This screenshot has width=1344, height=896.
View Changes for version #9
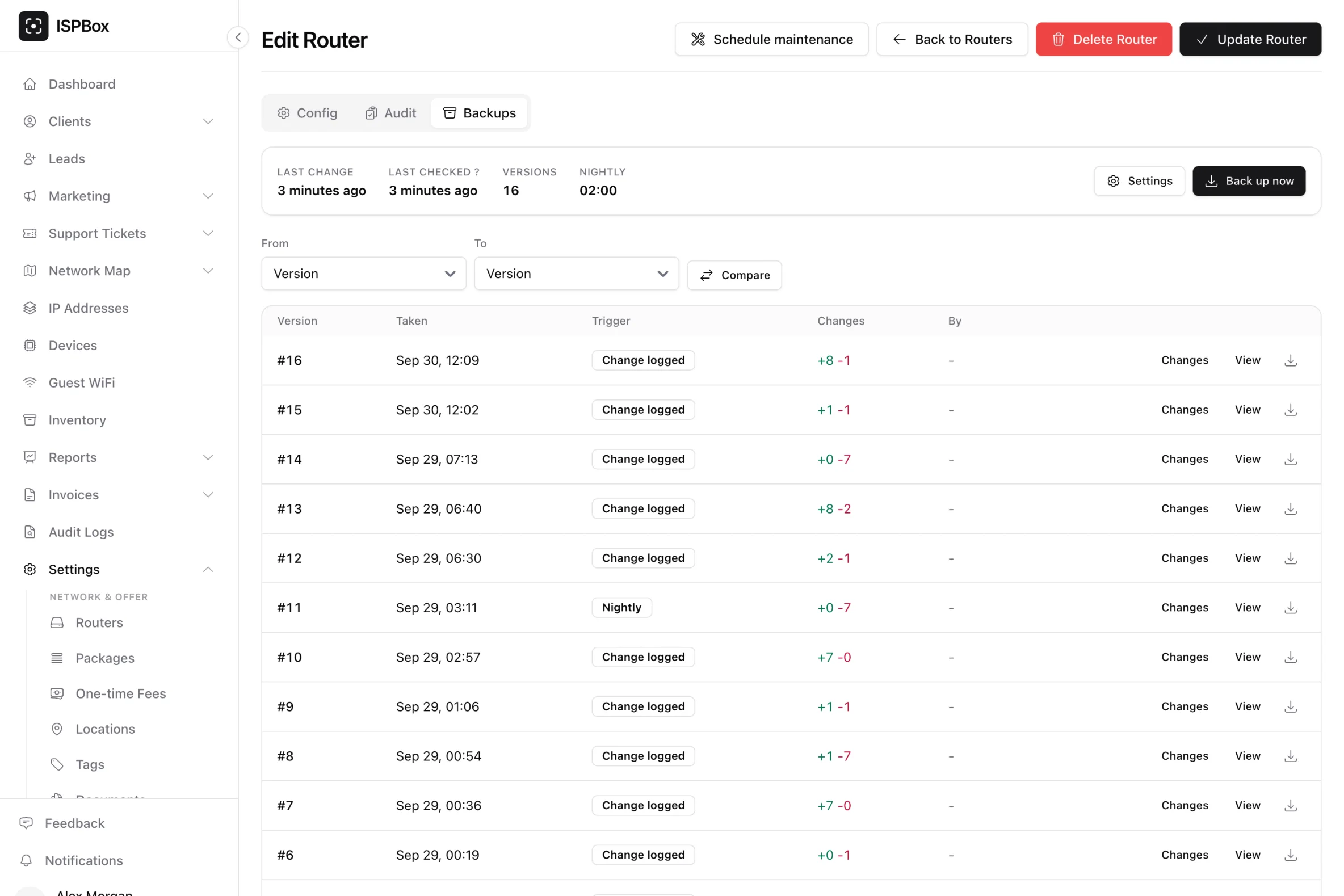1185,707
